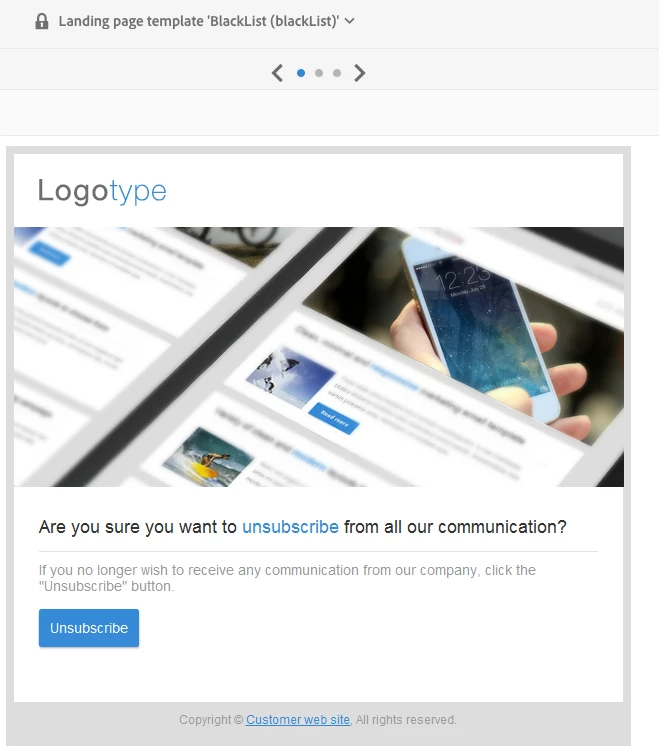Select the hero banner image
659x756 pixels.
click(319, 357)
